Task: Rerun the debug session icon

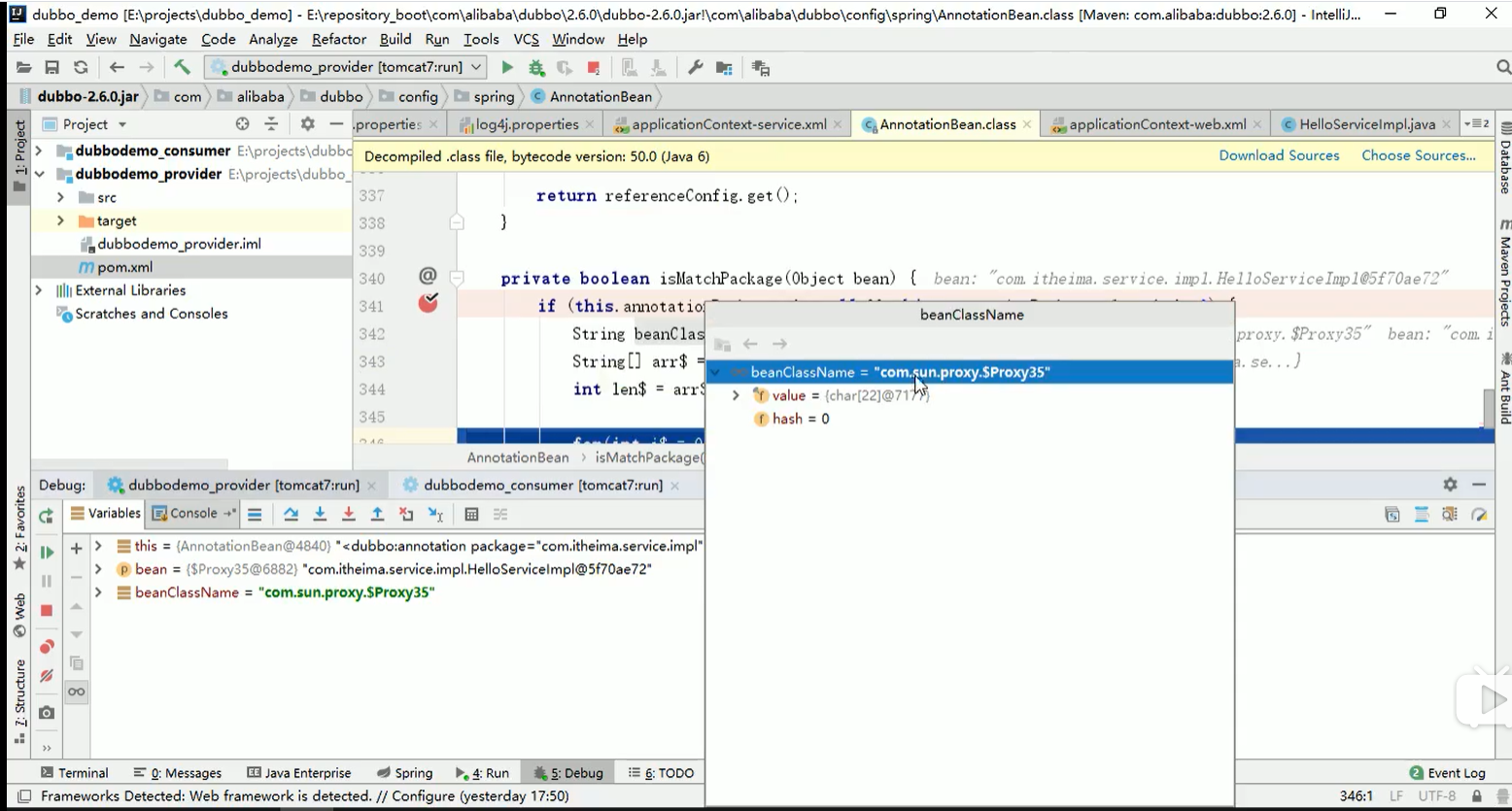Action: tap(46, 515)
